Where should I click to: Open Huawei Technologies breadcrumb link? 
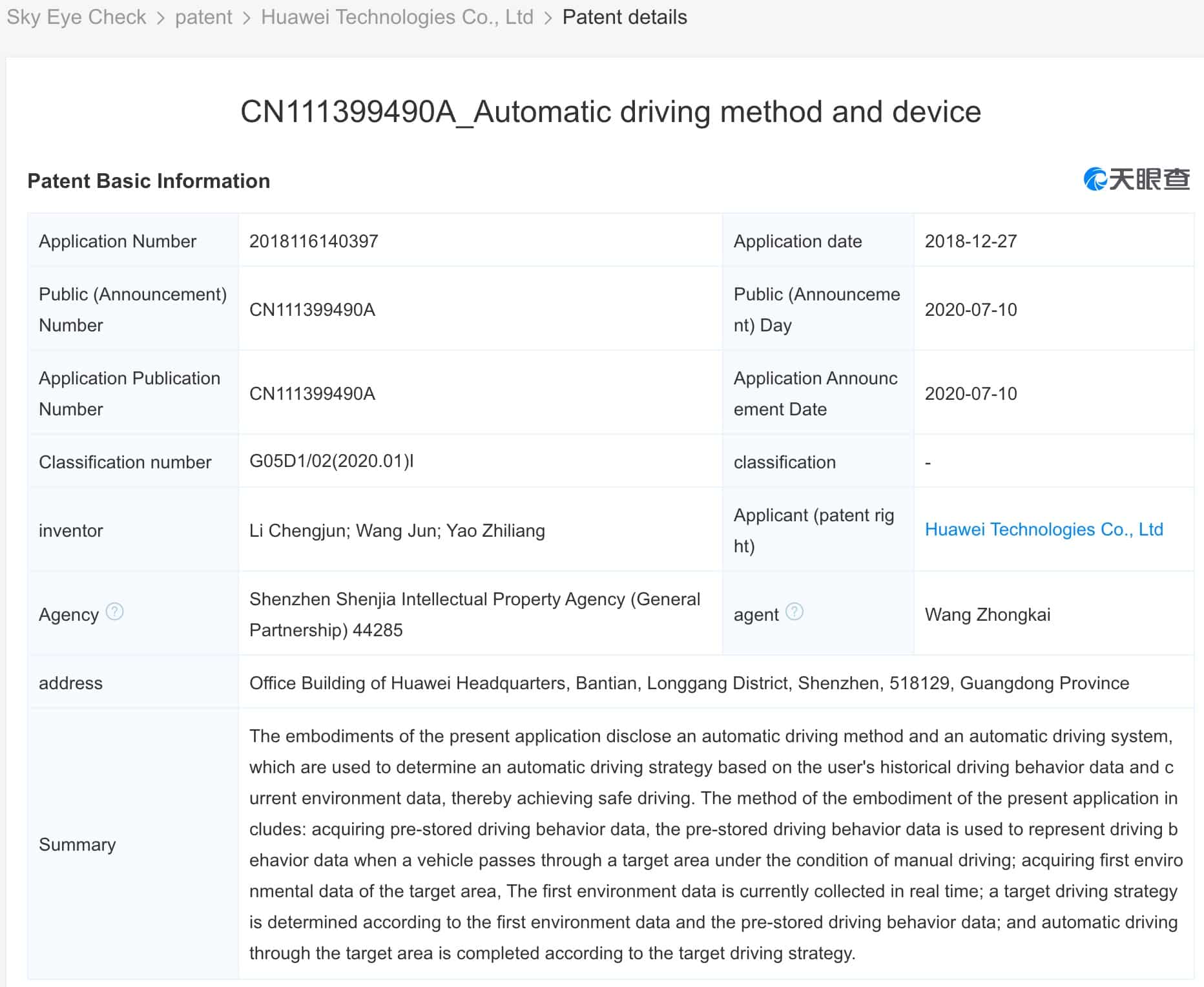click(397, 17)
